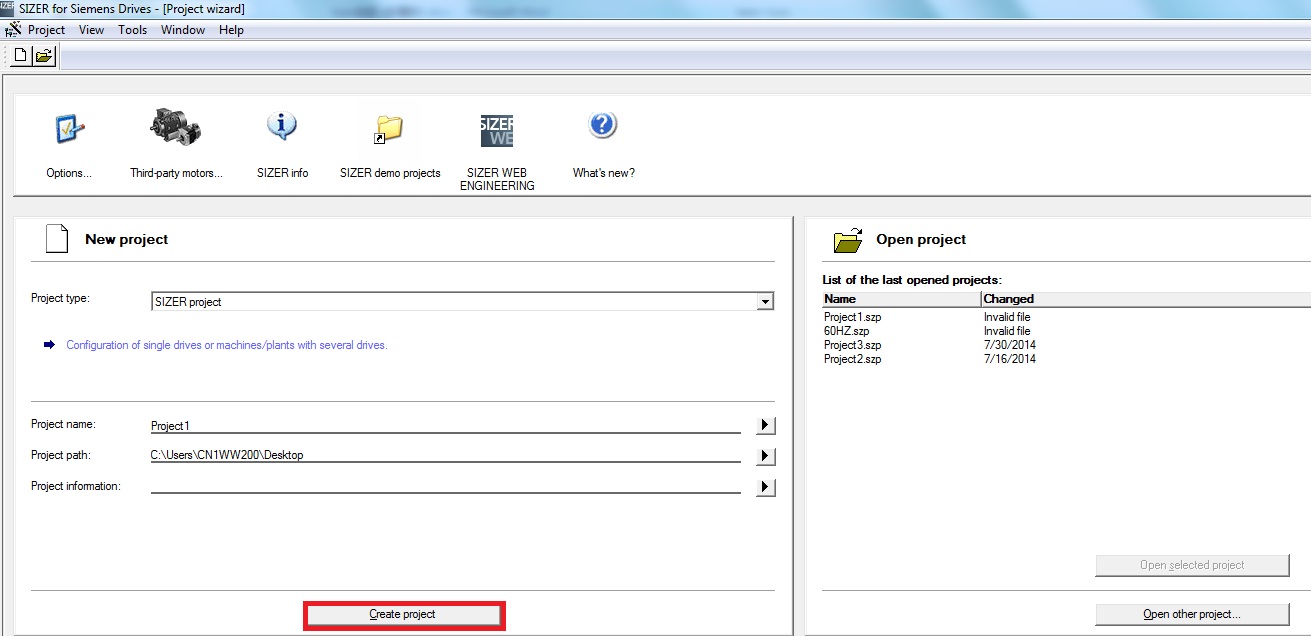The height and width of the screenshot is (636, 1311).
Task: Open the View menu
Action: coord(91,30)
